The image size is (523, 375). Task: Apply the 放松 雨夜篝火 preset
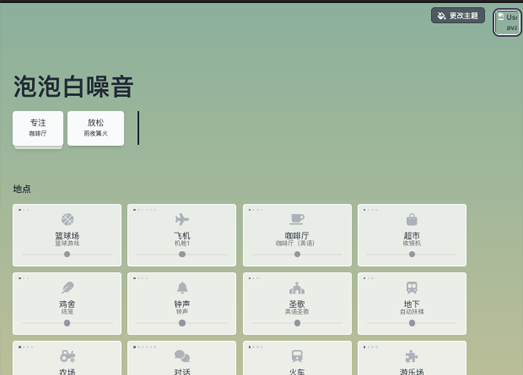coord(96,128)
